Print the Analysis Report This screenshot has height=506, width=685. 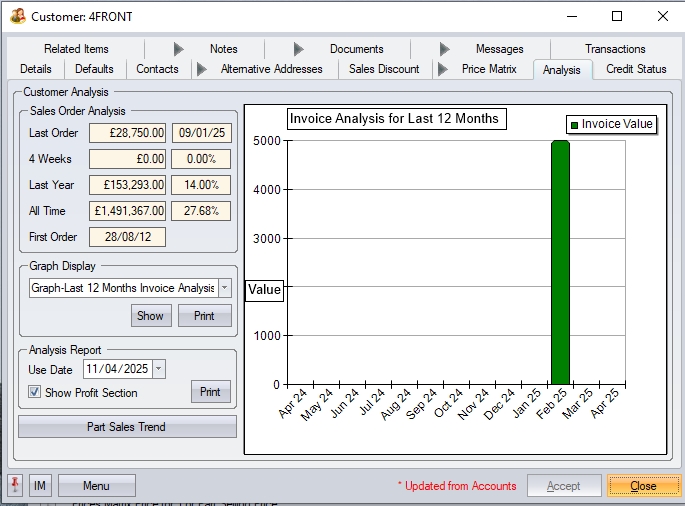210,392
